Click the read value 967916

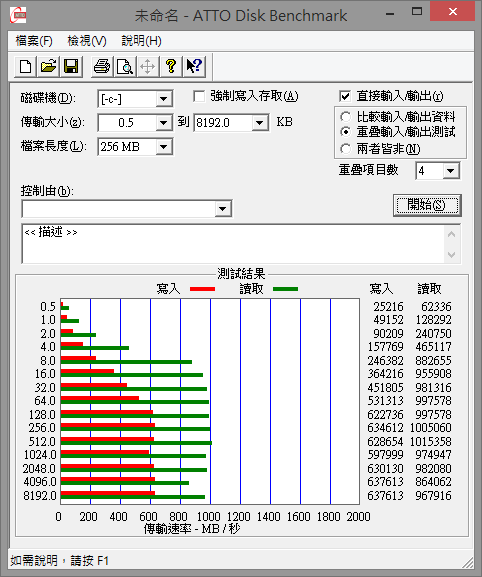point(433,496)
